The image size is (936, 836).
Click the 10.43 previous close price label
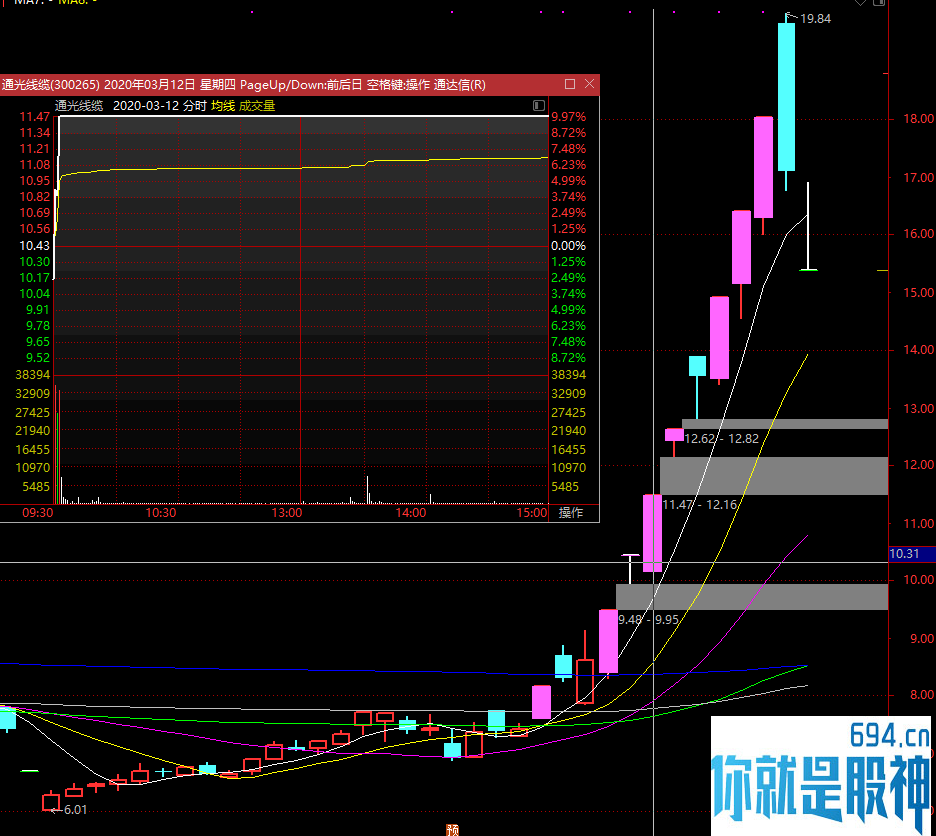coord(35,245)
